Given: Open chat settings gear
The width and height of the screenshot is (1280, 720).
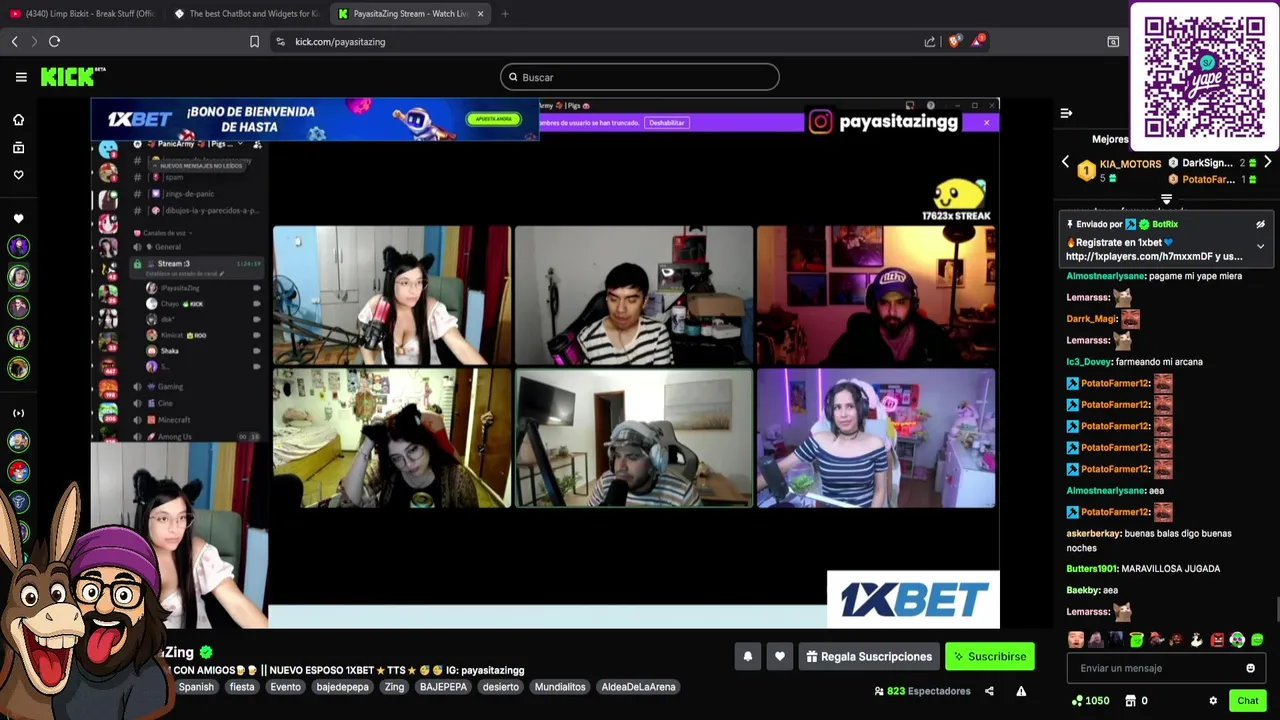Looking at the screenshot, I should click(x=1213, y=701).
